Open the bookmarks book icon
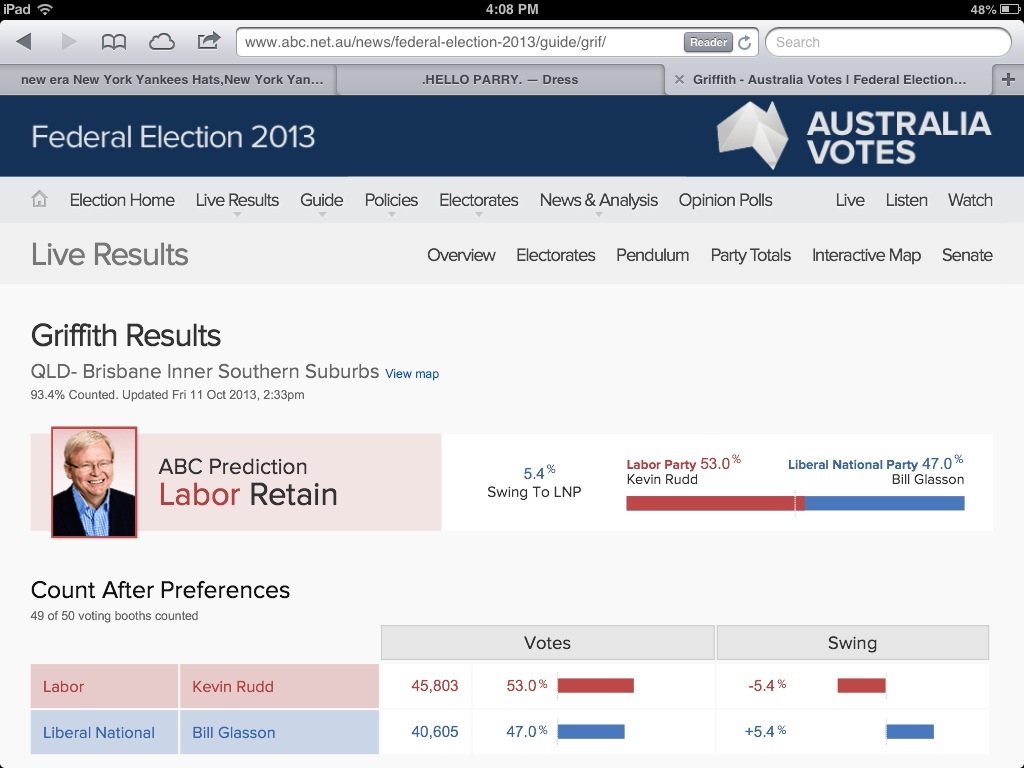This screenshot has height=768, width=1024. tap(114, 42)
